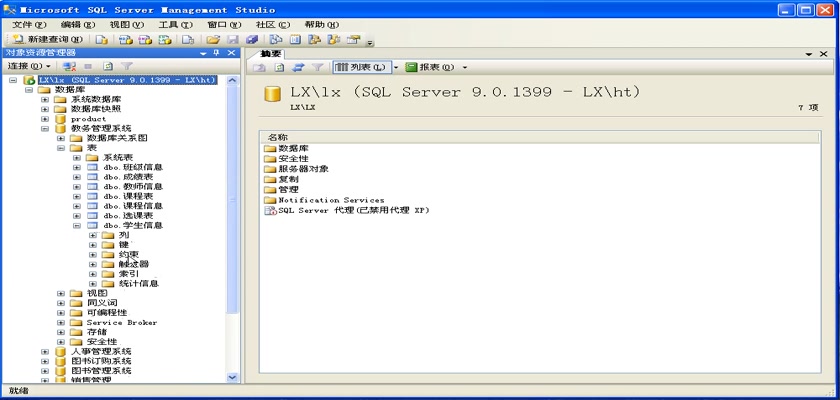The width and height of the screenshot is (840, 400).
Task: Open the Tools (工具) menu
Action: coord(176,25)
